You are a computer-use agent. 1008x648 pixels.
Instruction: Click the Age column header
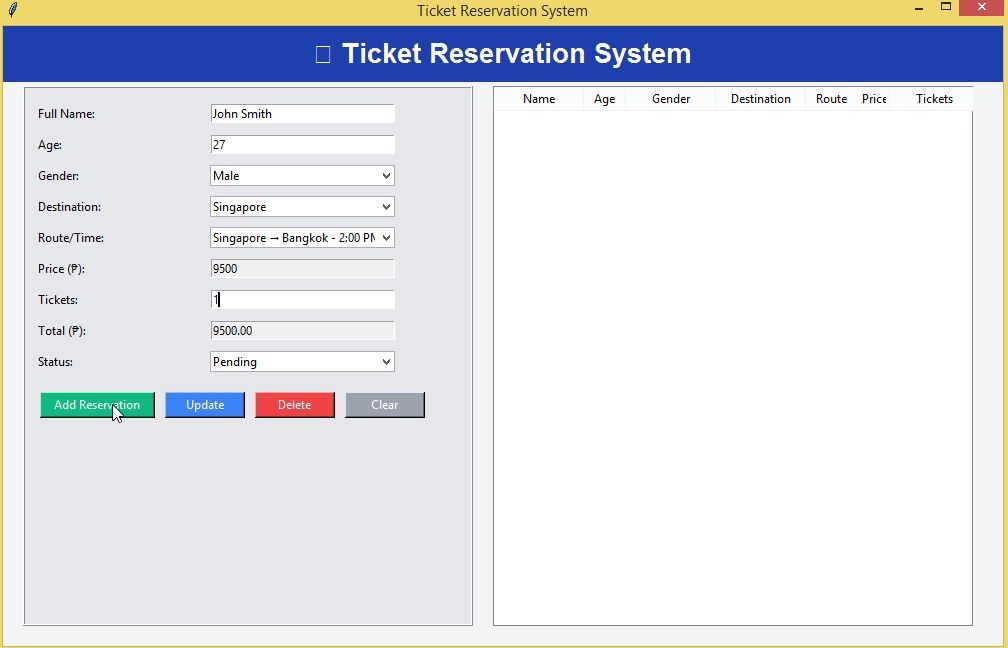click(604, 99)
